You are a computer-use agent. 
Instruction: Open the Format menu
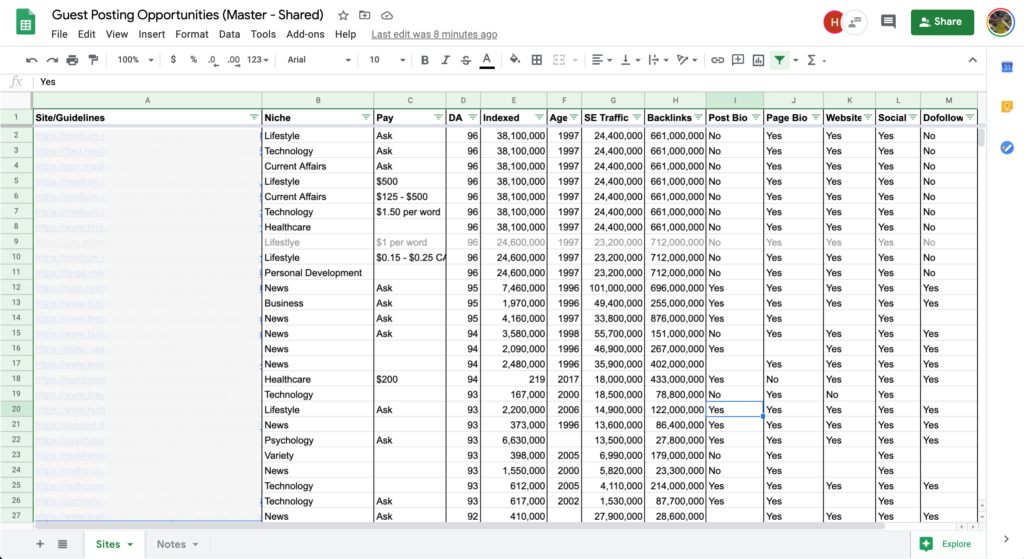(x=192, y=34)
